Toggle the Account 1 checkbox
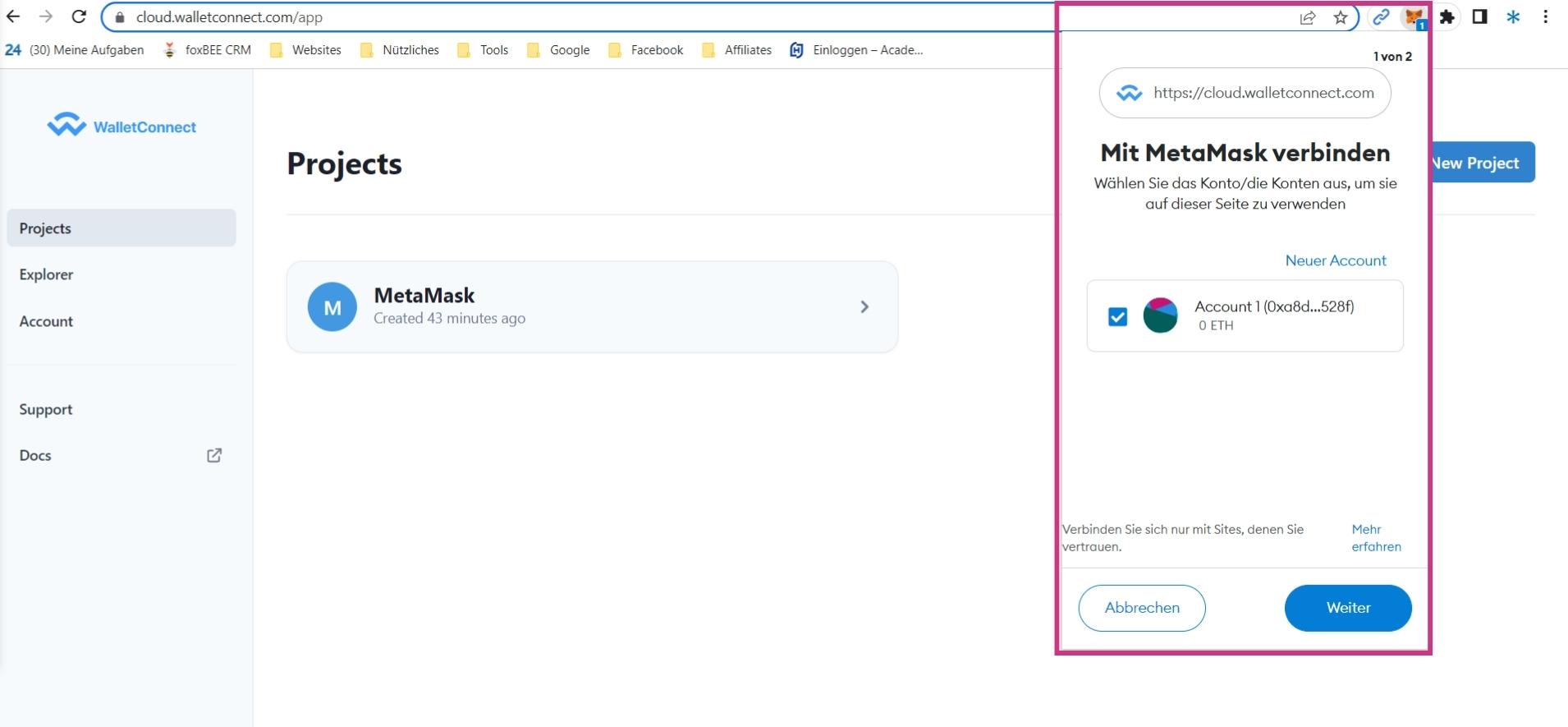This screenshot has height=727, width=1568. [x=1117, y=316]
